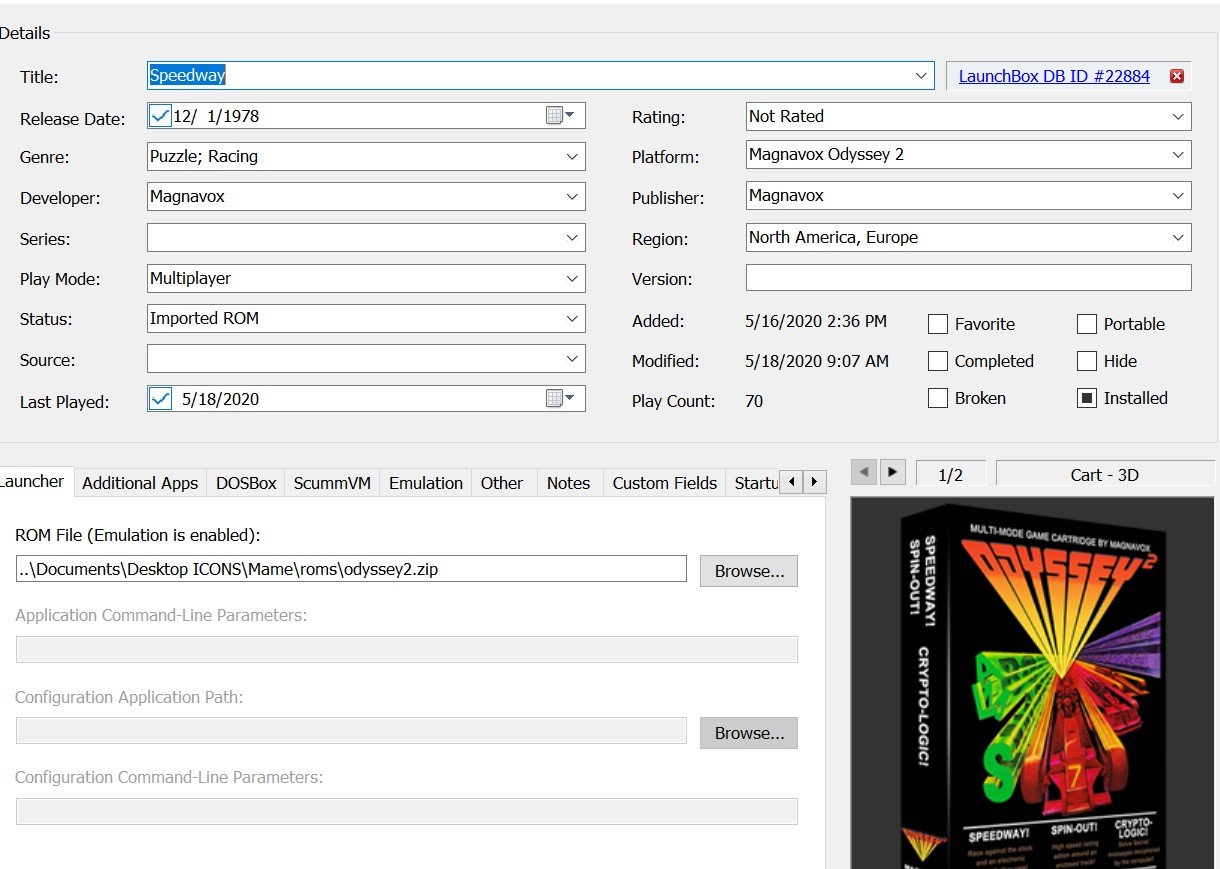This screenshot has height=869, width=1220.
Task: Expand the Series dropdown
Action: pos(572,238)
